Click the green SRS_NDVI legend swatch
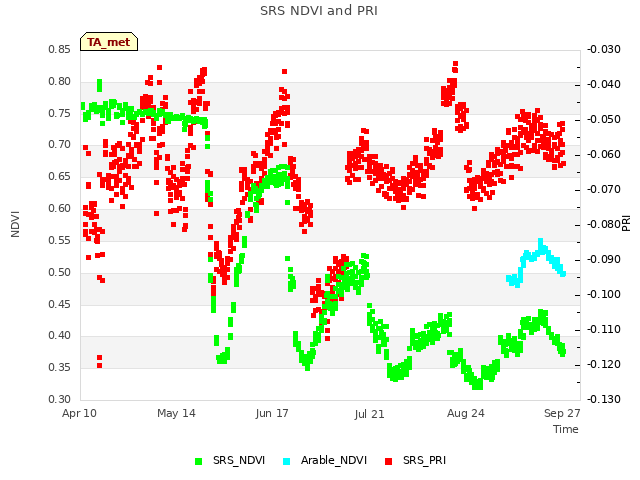The height and width of the screenshot is (480, 640). [198, 461]
